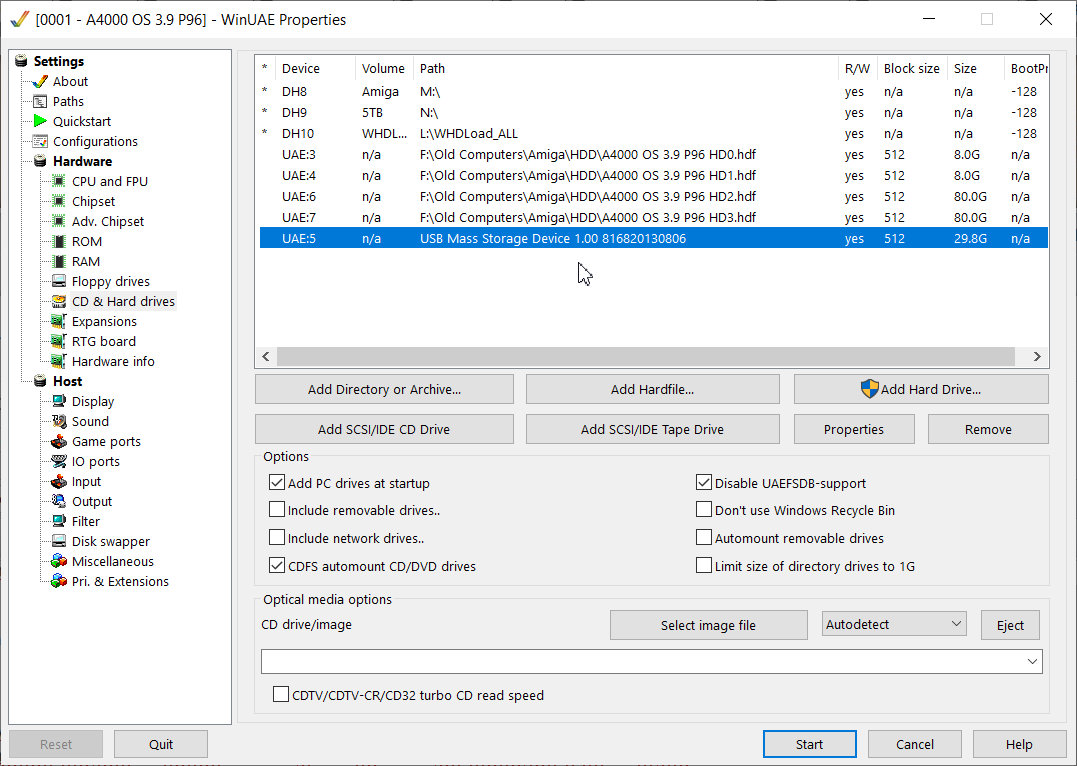This screenshot has width=1077, height=766.
Task: Click Add Hardfile button
Action: tap(653, 390)
